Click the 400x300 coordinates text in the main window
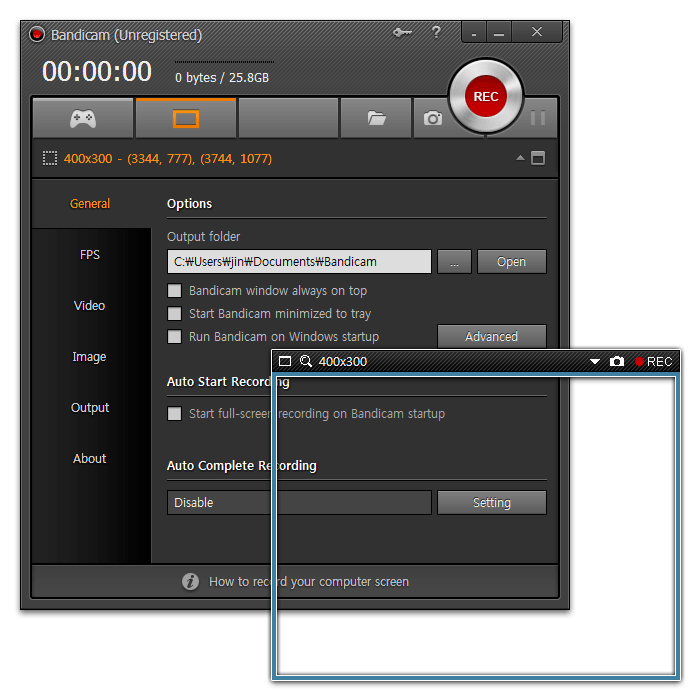 click(168, 158)
